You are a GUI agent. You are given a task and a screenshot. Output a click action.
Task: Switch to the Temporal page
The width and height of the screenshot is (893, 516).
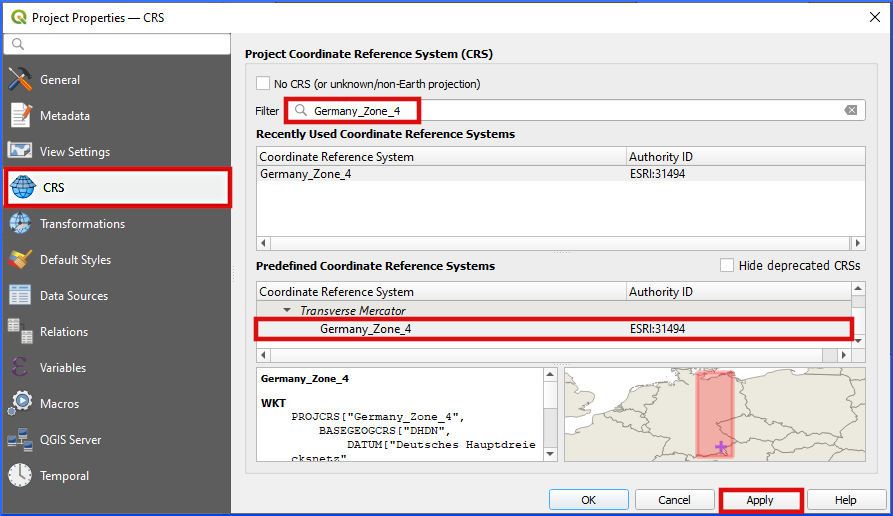pyautogui.click(x=64, y=476)
